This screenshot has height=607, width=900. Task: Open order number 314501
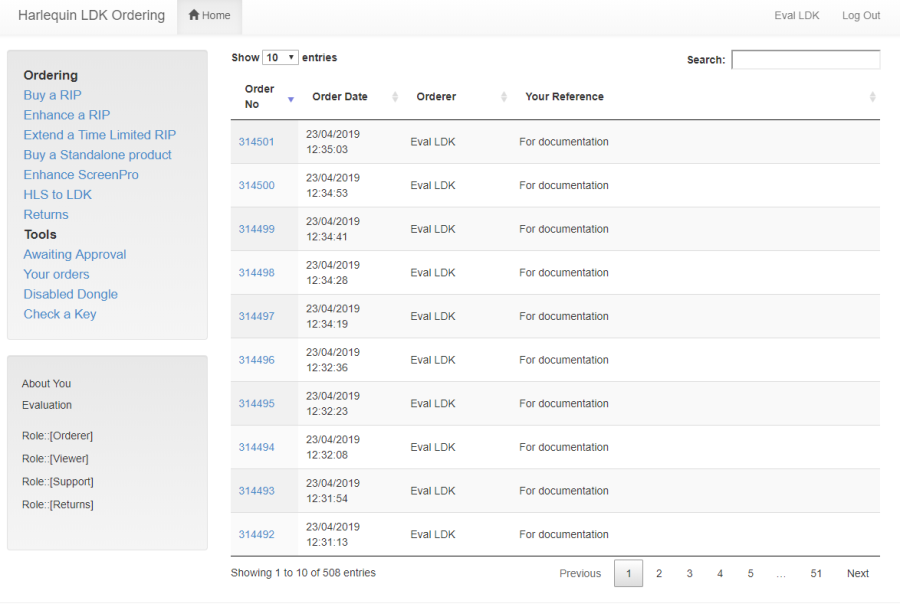256,142
